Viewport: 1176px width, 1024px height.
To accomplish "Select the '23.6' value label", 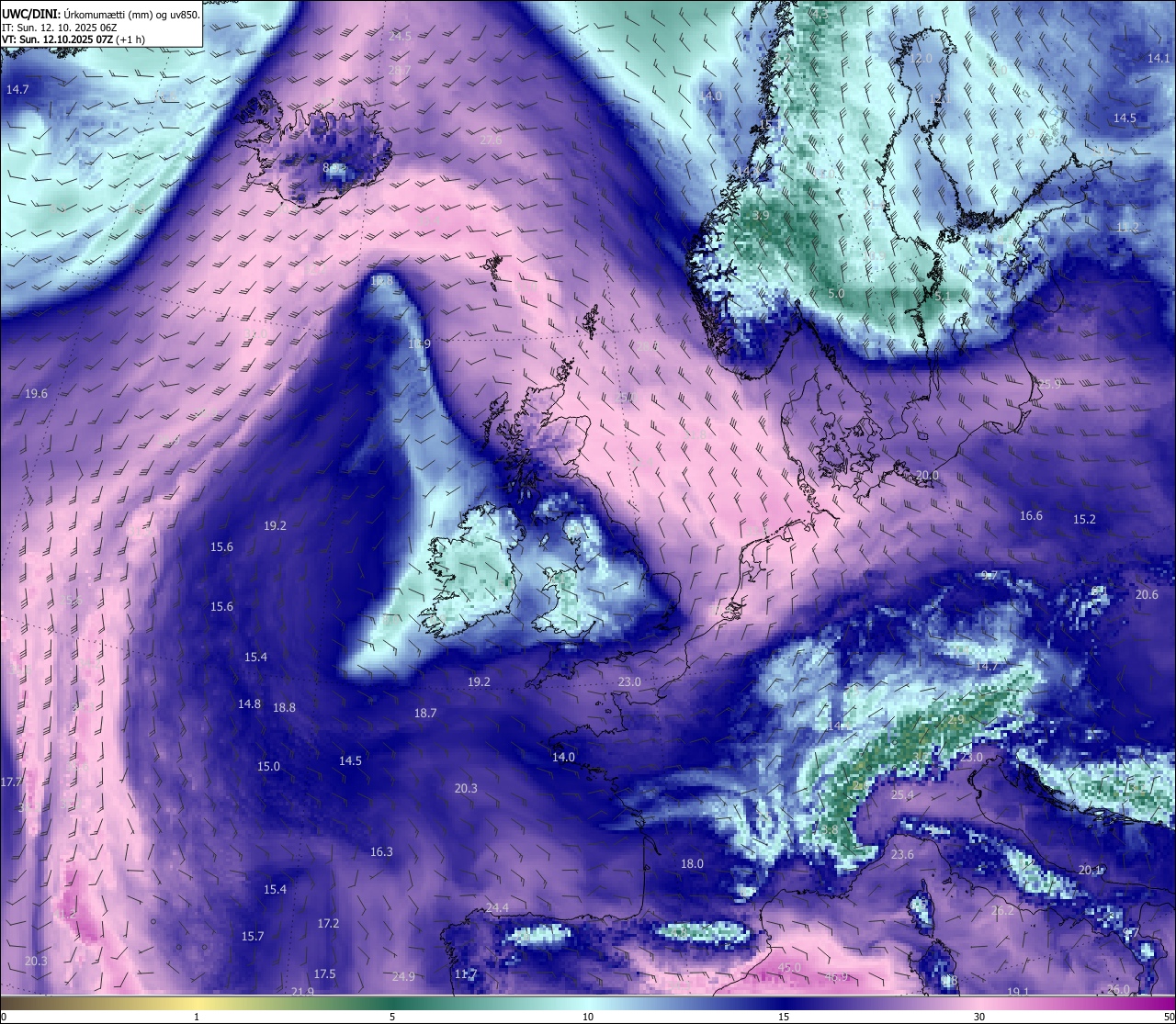I will (902, 855).
